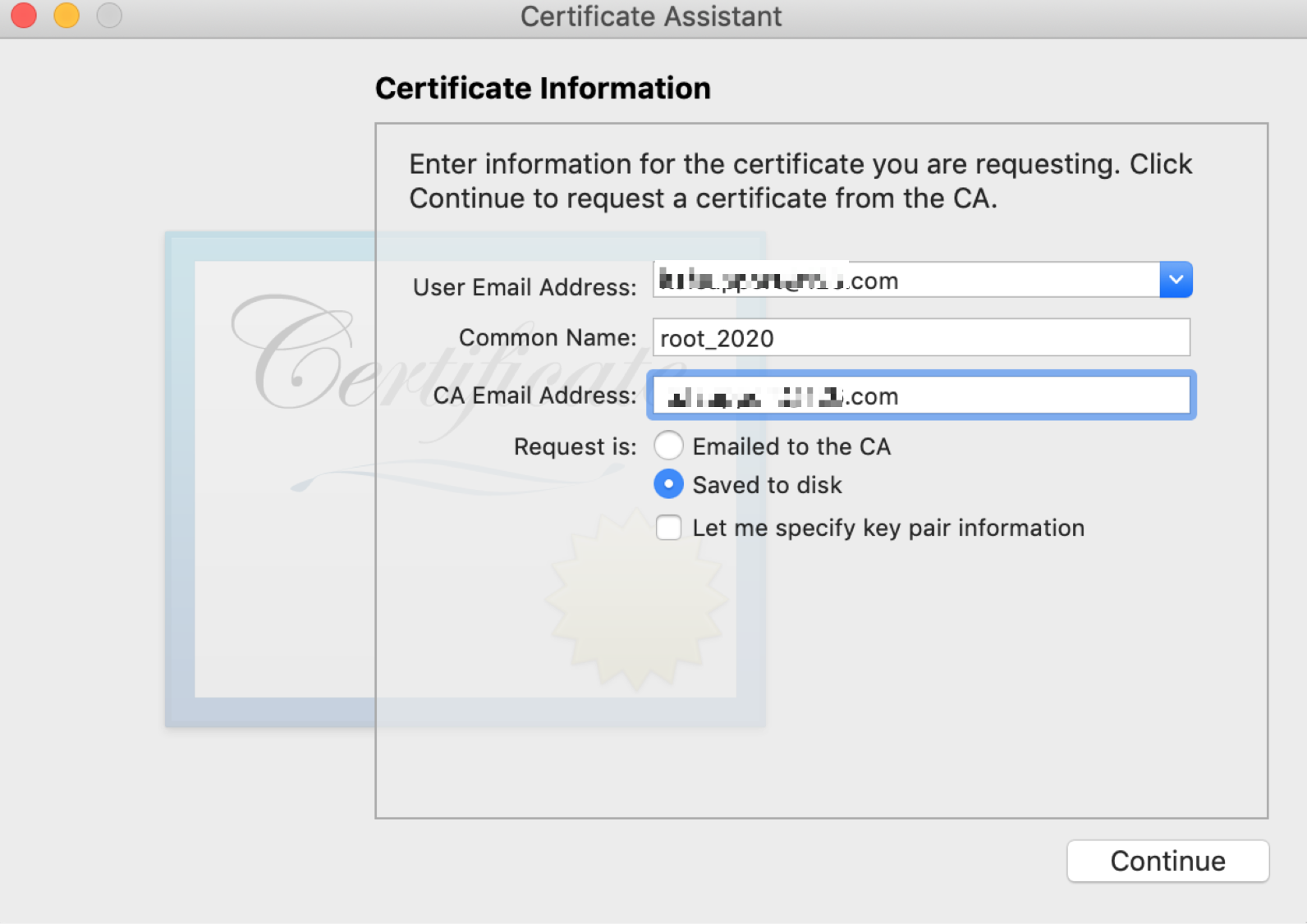This screenshot has width=1307, height=924.
Task: Click the Common Name label
Action: 548,337
